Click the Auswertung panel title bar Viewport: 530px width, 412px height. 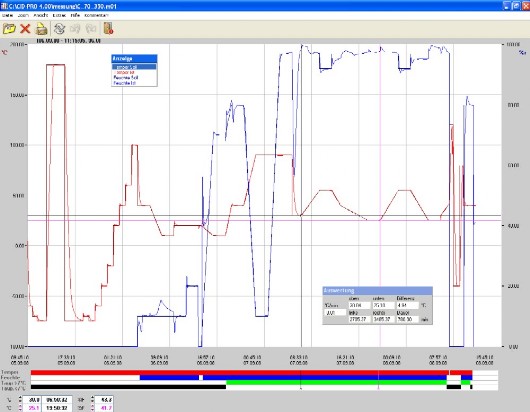[377, 291]
